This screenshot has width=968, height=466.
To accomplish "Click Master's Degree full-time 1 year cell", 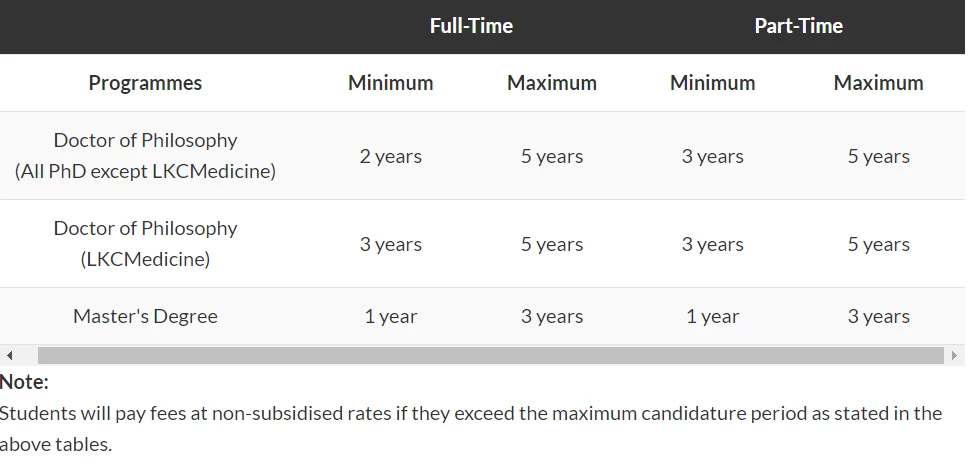I will pos(391,317).
